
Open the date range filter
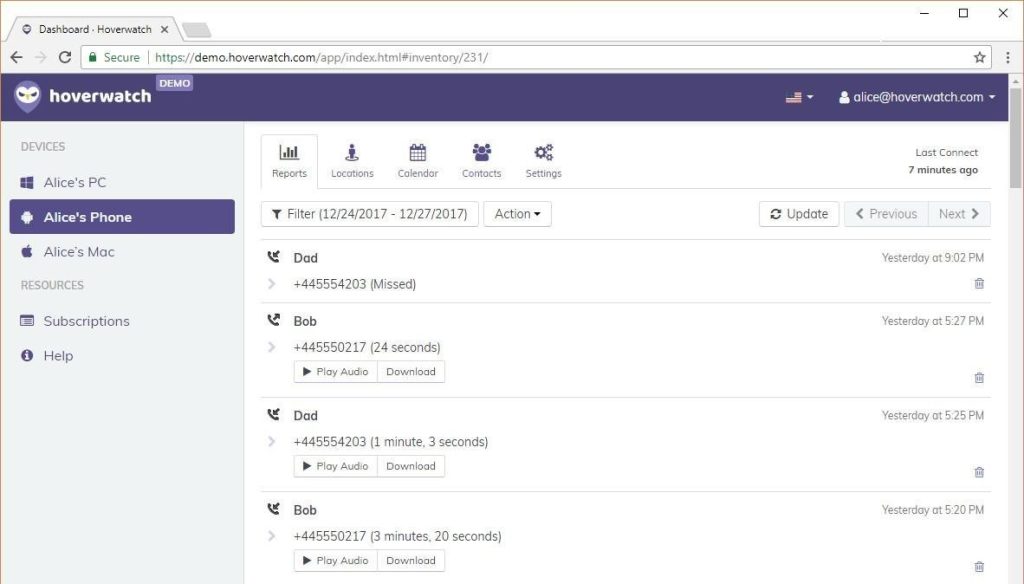[x=368, y=213]
